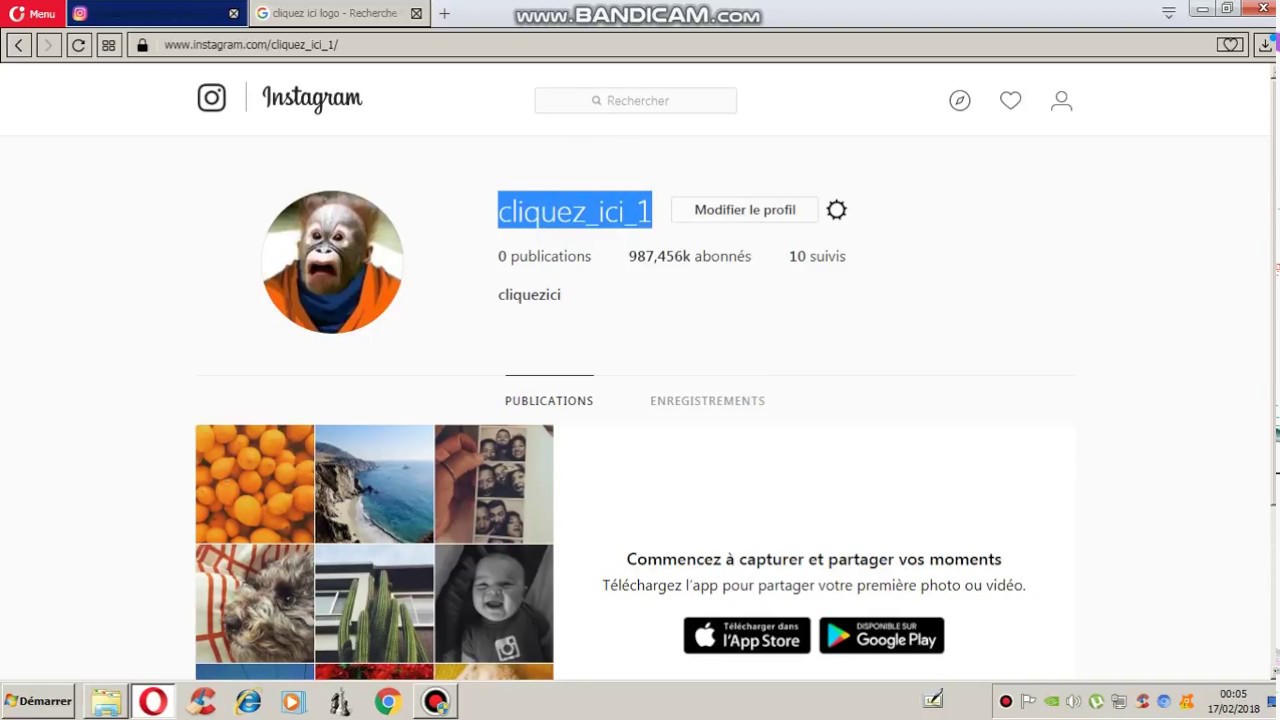Click the laughing baby photo thumbnail
The image size is (1280, 720).
tap(494, 603)
